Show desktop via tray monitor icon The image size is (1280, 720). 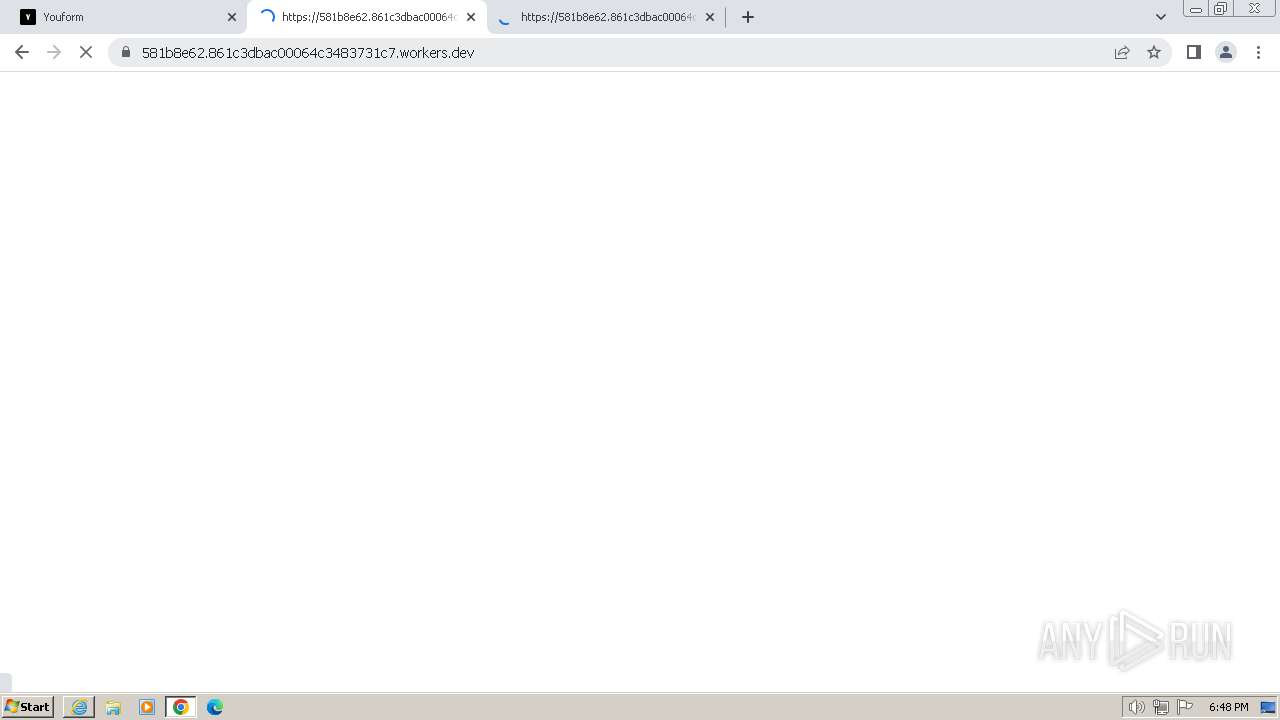point(1268,707)
